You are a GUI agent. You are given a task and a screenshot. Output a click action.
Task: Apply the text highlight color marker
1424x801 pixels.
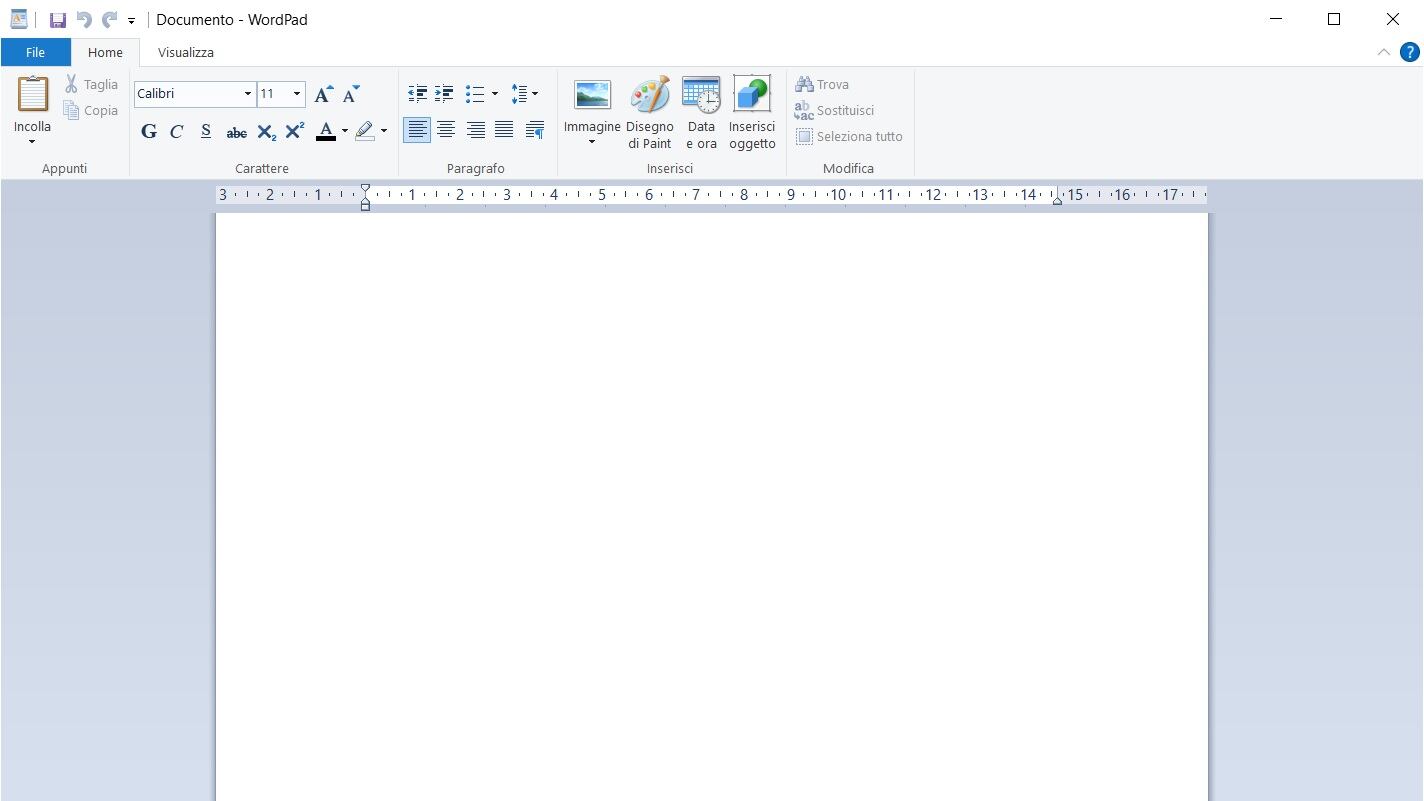coord(365,131)
